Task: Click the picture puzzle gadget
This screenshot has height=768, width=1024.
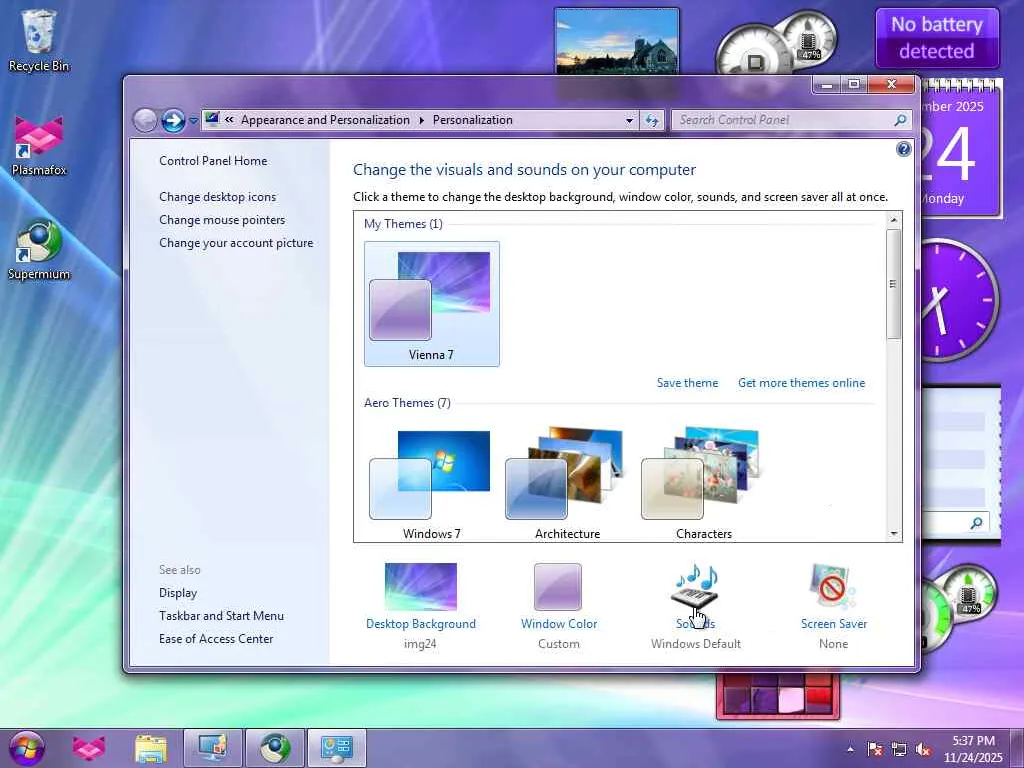Action: click(777, 697)
